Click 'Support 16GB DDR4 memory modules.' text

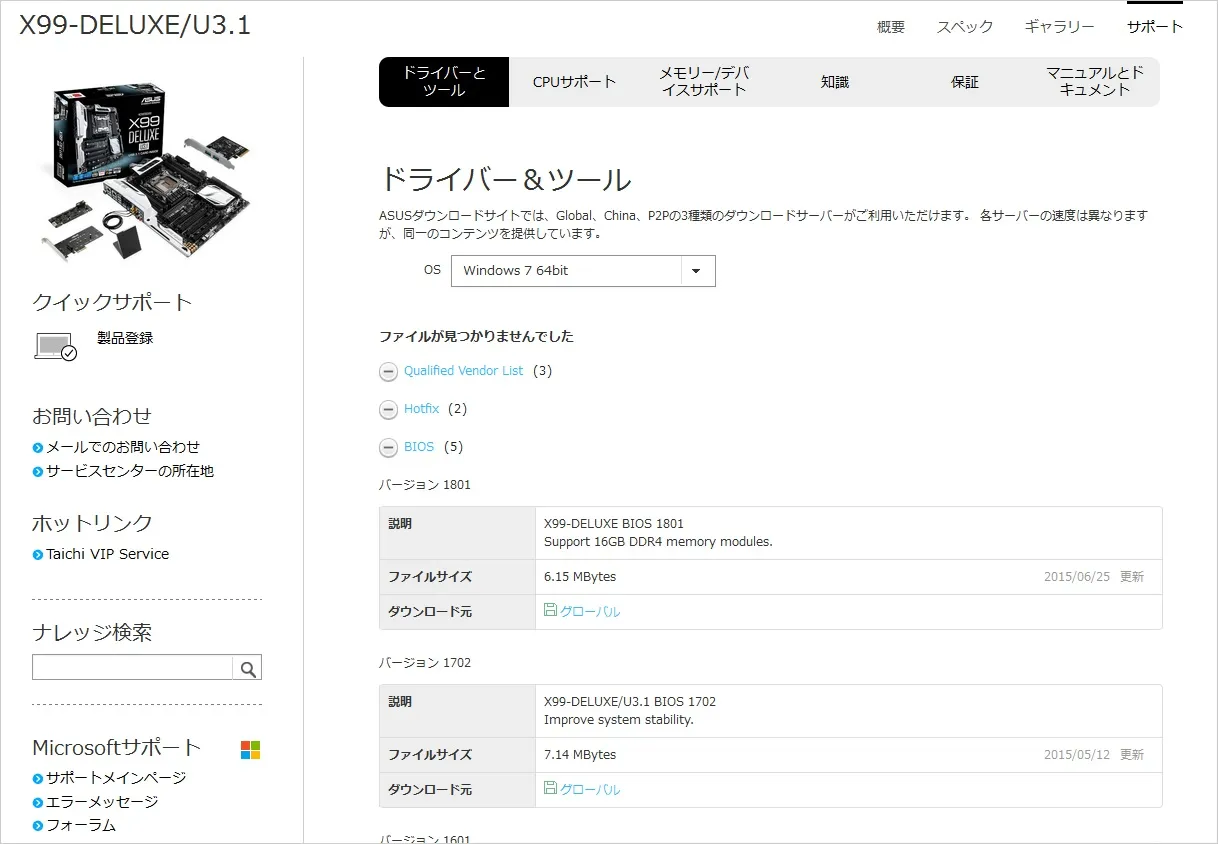tap(658, 542)
